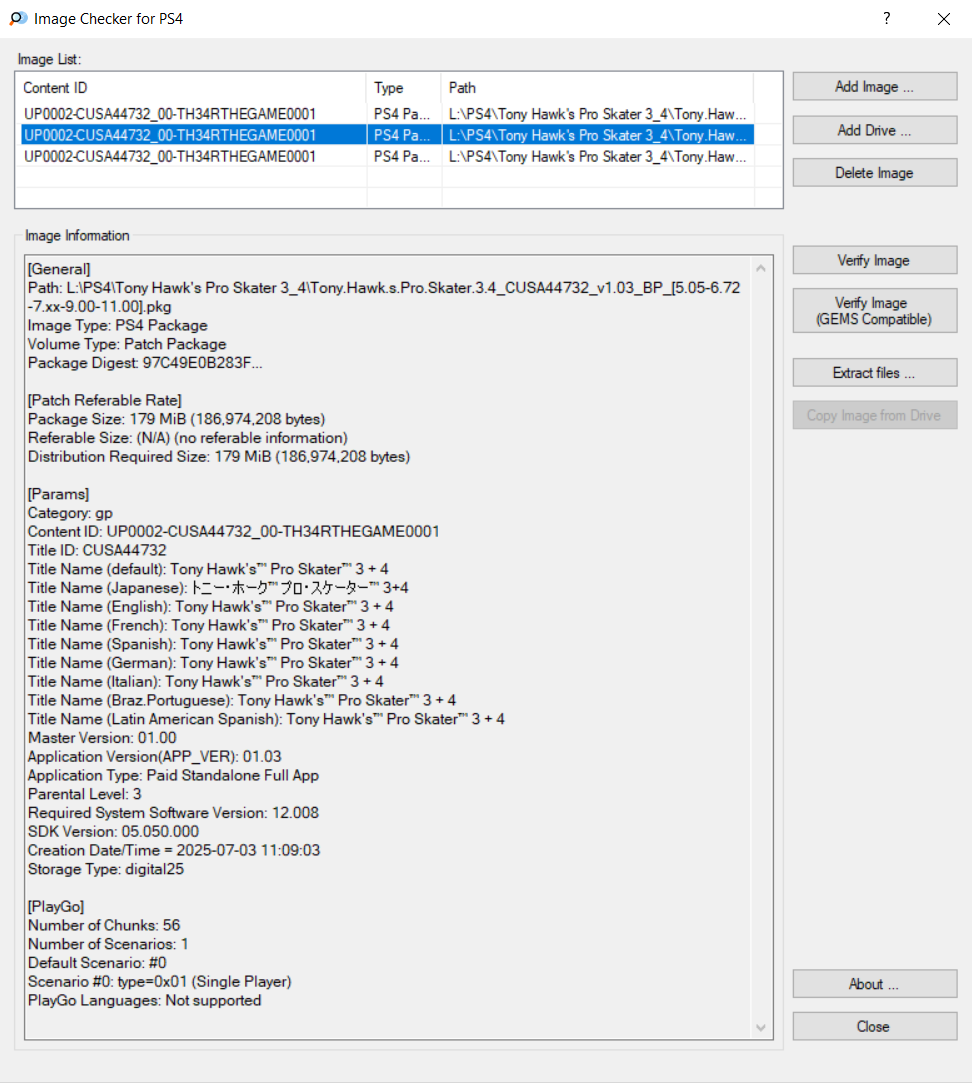972x1083 pixels.
Task: Click the Verify Image button
Action: (x=875, y=260)
